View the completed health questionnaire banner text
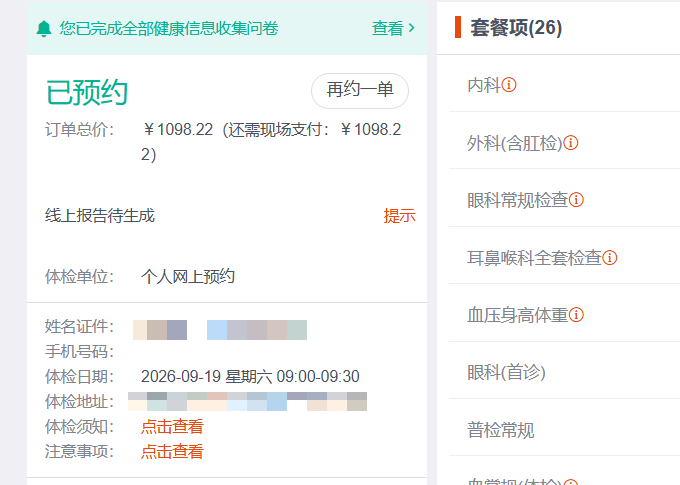 pos(169,28)
